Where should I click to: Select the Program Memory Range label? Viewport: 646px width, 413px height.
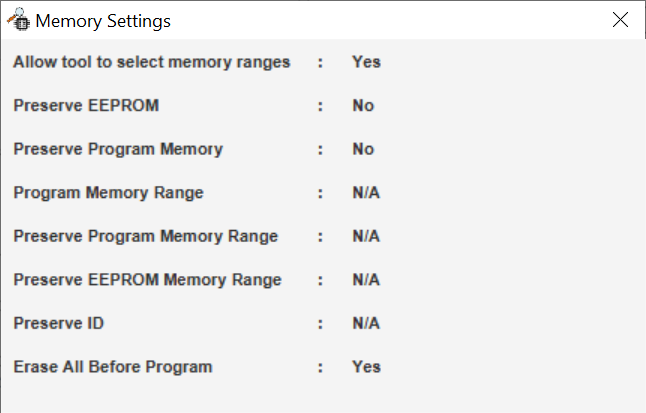tap(108, 193)
